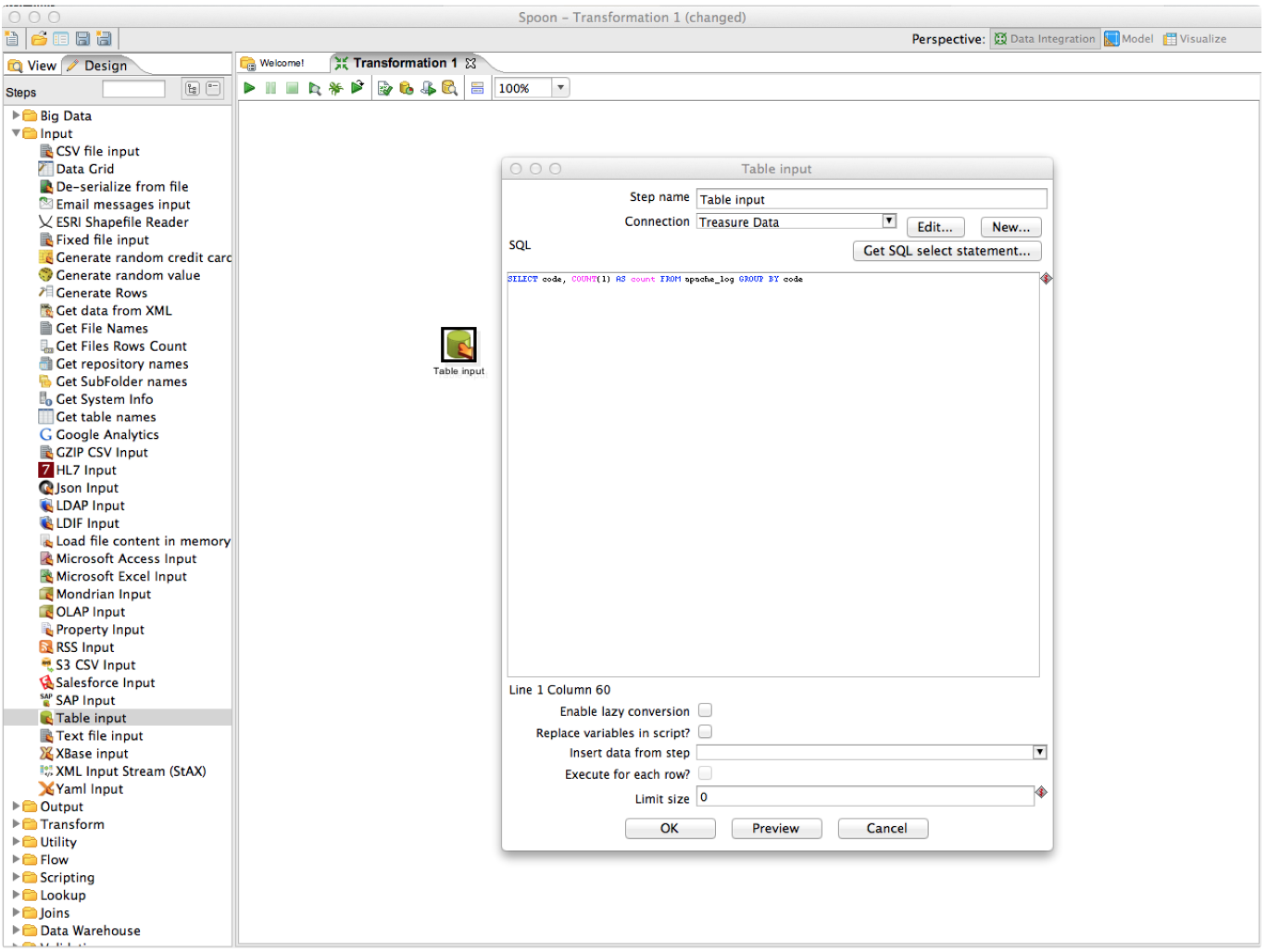This screenshot has height=952, width=1267.
Task: Click the explore database icon in toolbar
Action: click(x=449, y=88)
